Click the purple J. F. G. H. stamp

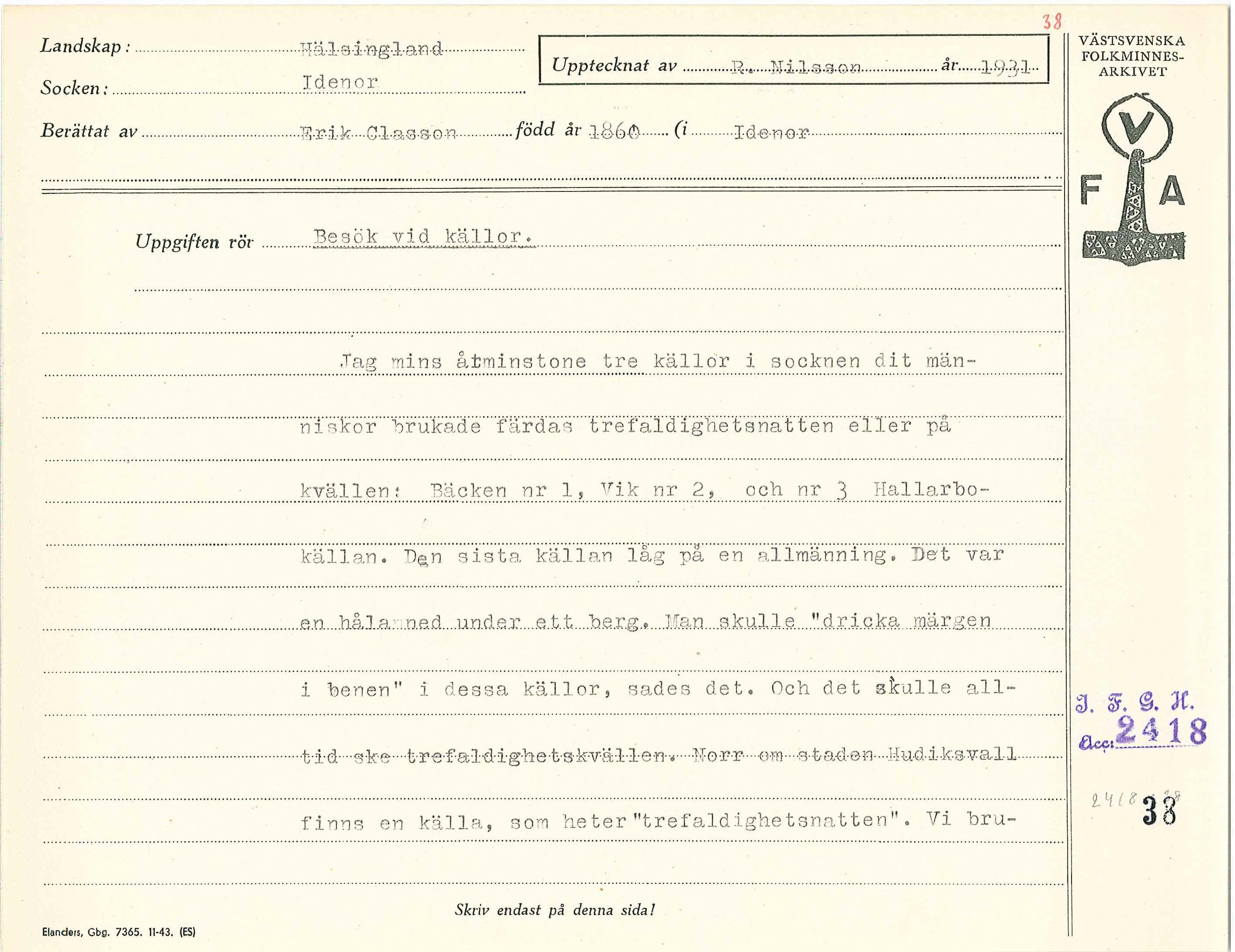pos(1134,703)
